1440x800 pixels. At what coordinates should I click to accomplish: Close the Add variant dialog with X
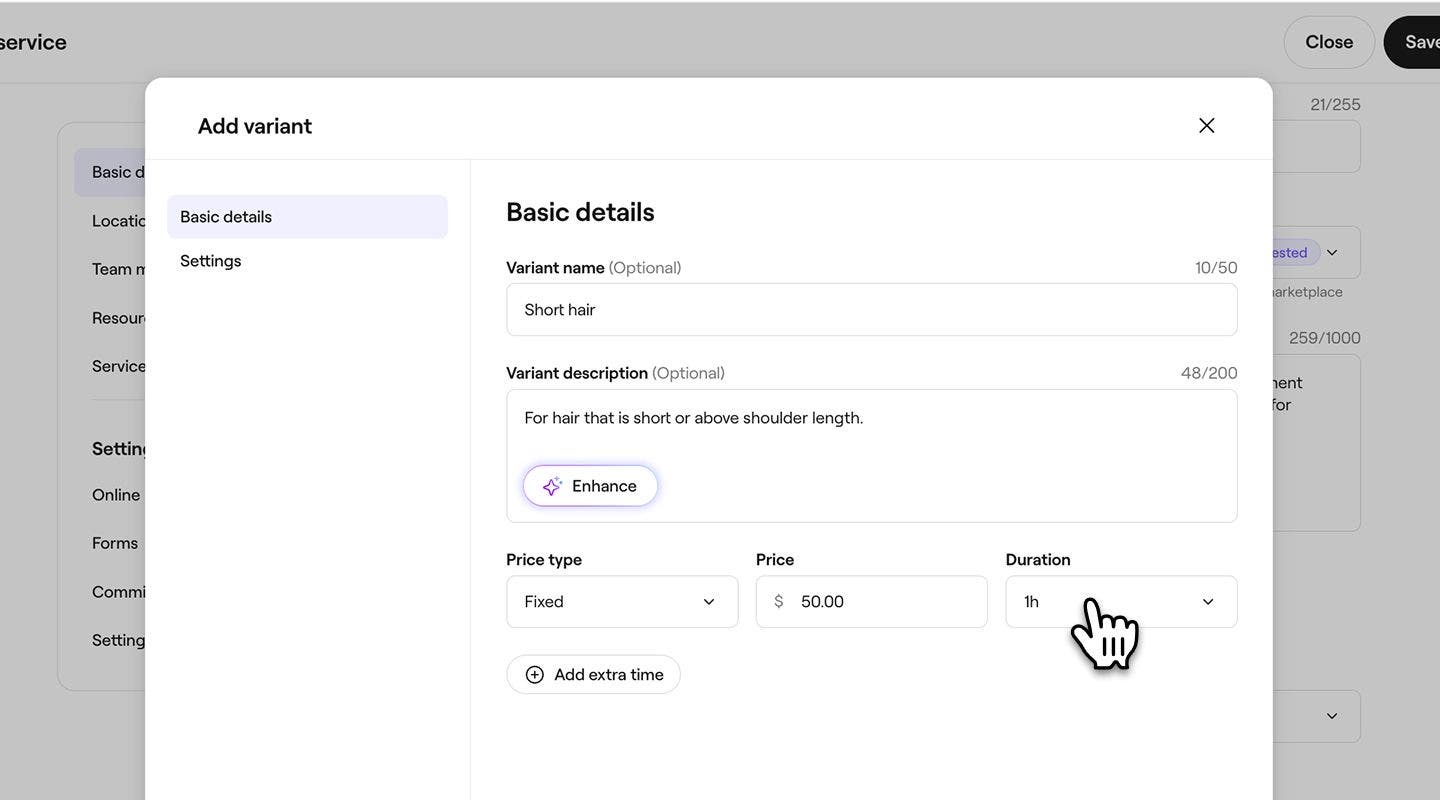click(x=1206, y=125)
